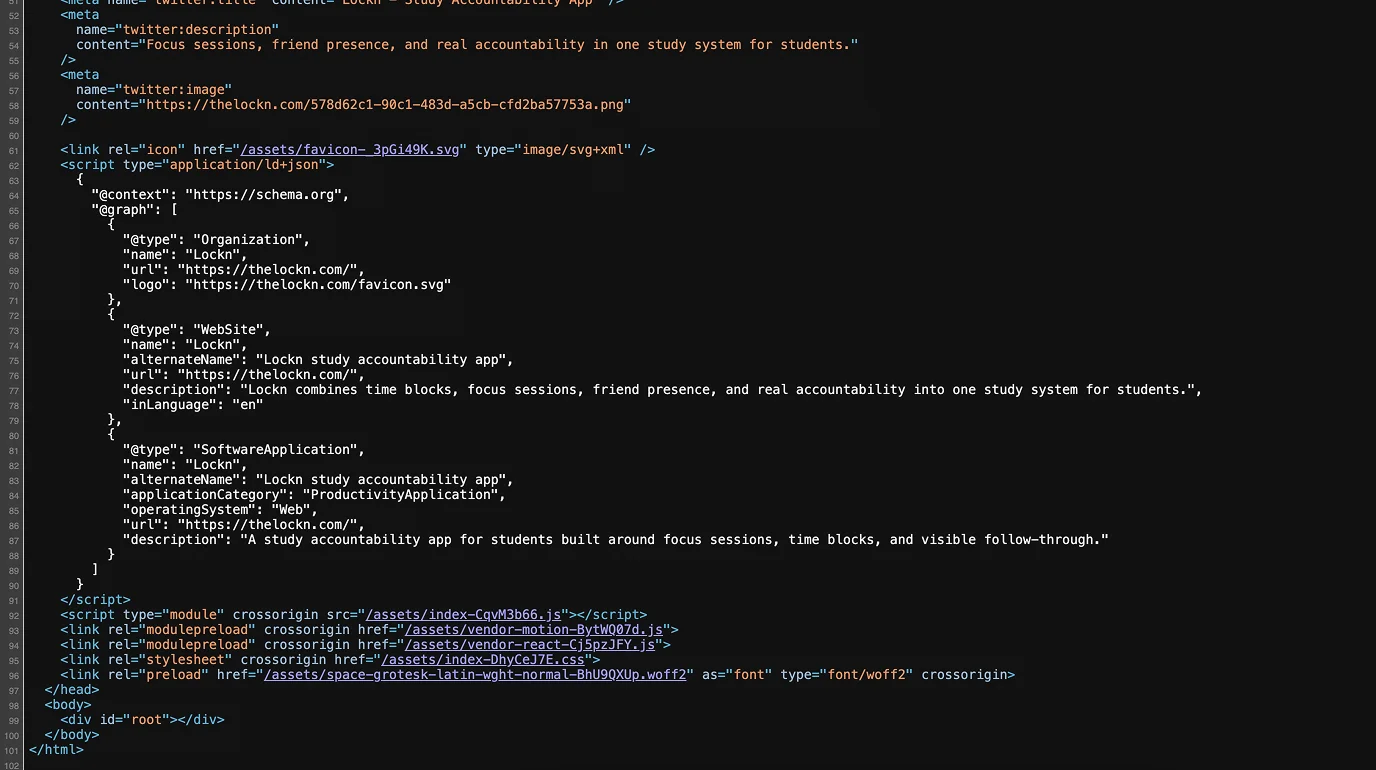Click the rel="stylesheet" attribute value
This screenshot has width=1376, height=770.
(185, 660)
